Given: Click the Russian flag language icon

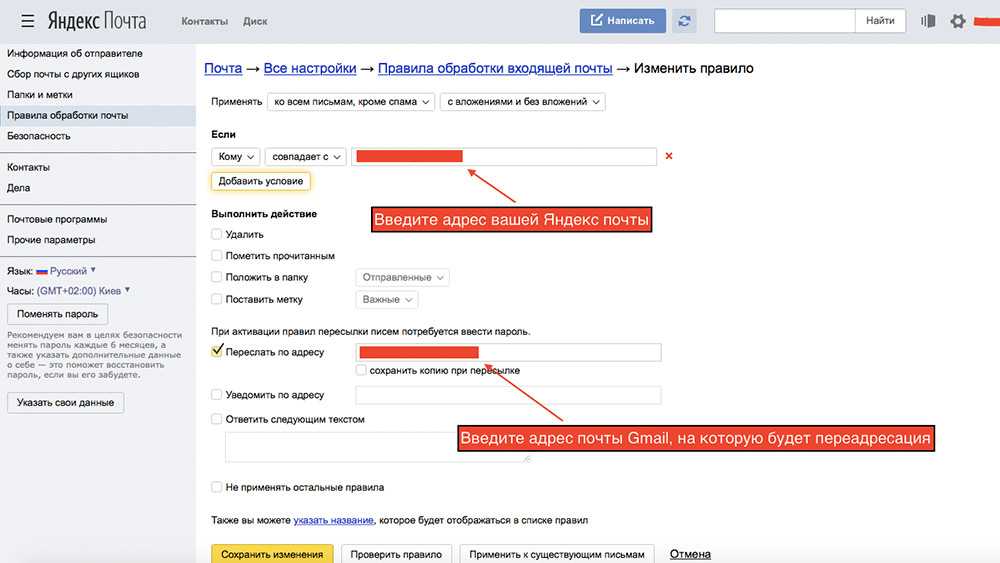Looking at the screenshot, I should (x=41, y=272).
